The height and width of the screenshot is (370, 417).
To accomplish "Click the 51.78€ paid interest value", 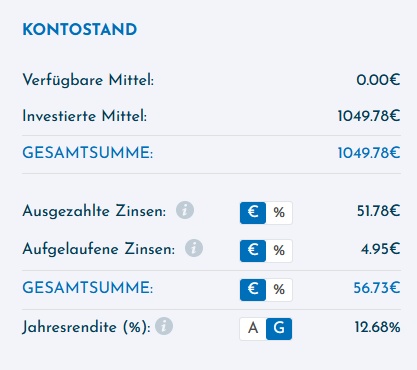I will click(x=378, y=211).
